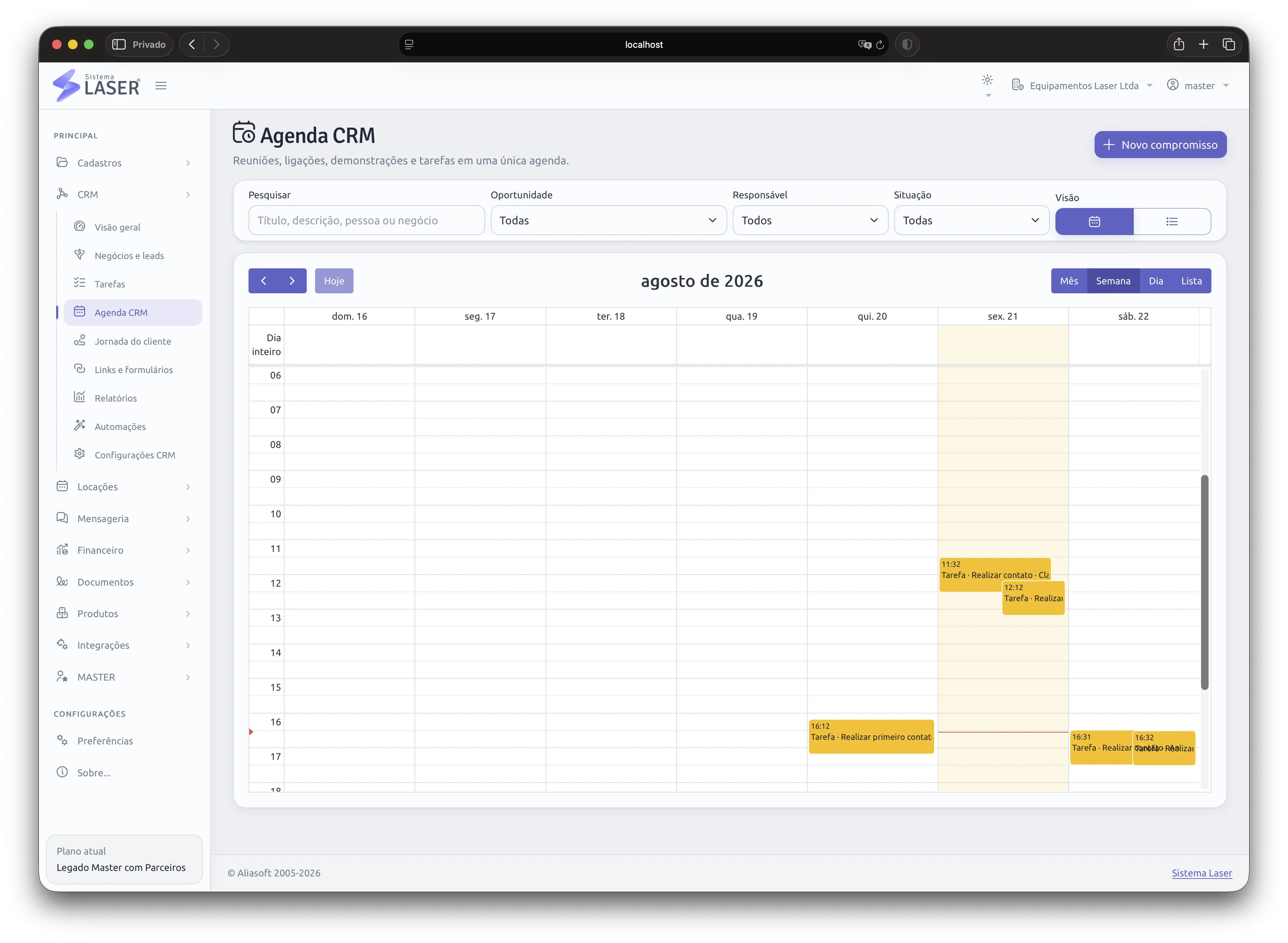Switch to Mês calendar view

(x=1069, y=281)
